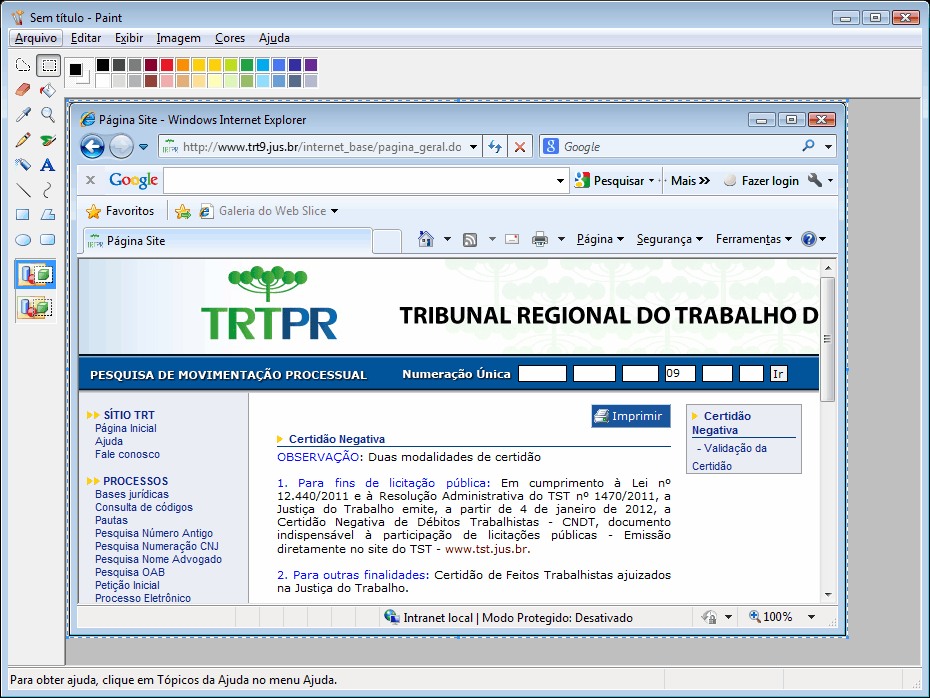The height and width of the screenshot is (698, 930).
Task: Open the recent pages dropdown arrow
Action: [x=144, y=147]
